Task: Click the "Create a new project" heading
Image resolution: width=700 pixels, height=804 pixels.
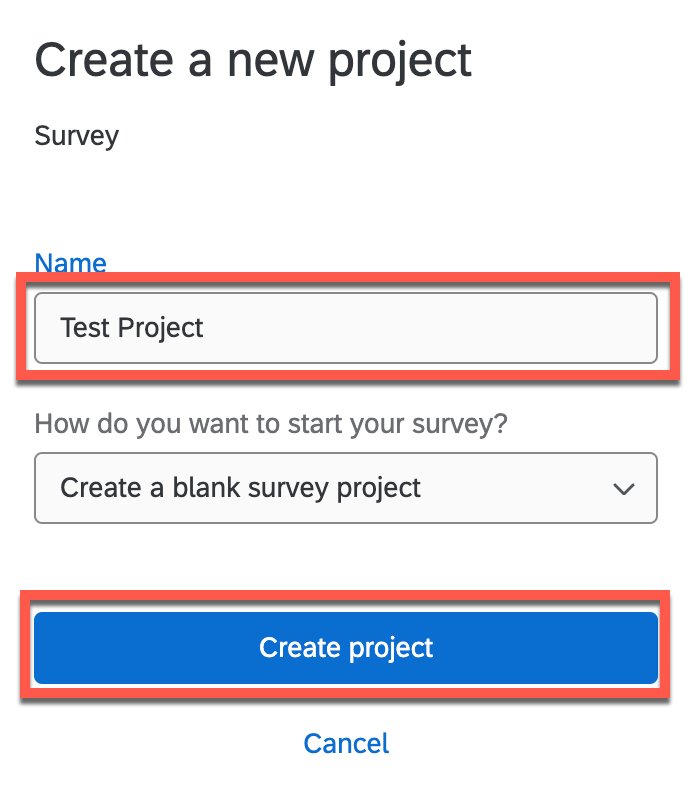Action: click(253, 61)
